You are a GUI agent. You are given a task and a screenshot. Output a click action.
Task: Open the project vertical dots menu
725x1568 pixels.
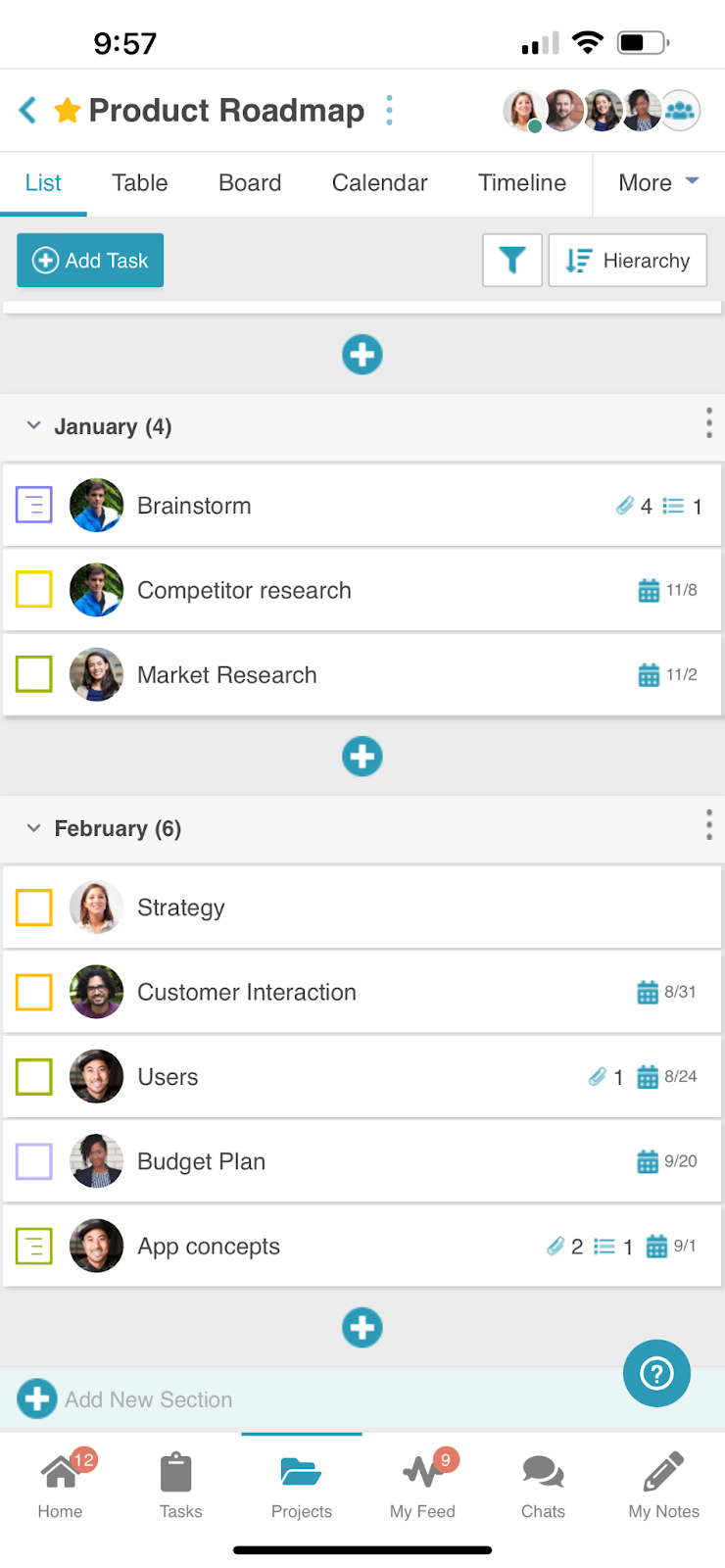coord(390,111)
